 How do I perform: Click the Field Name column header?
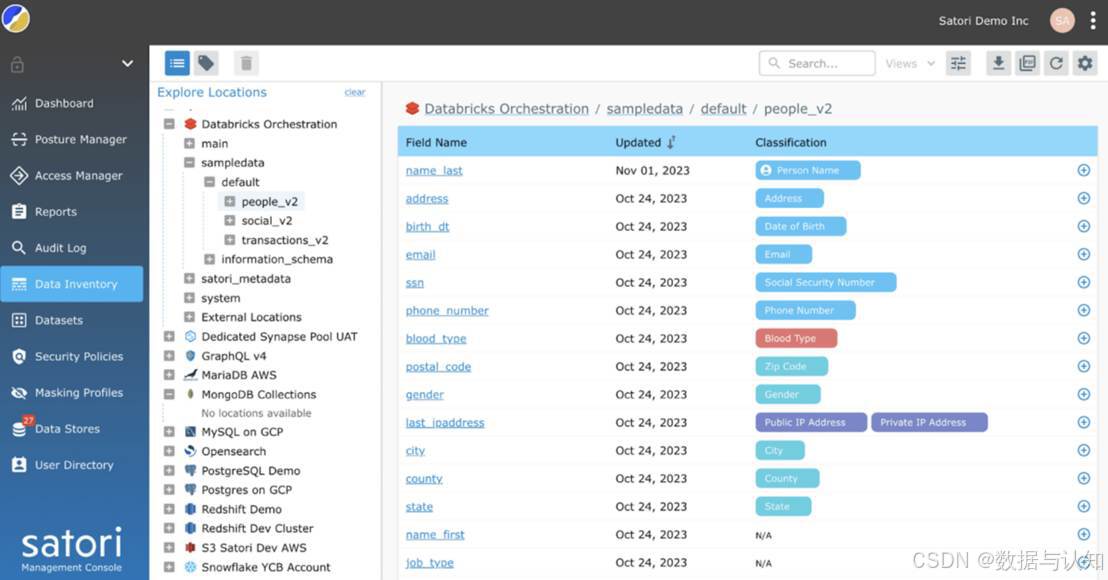click(436, 142)
